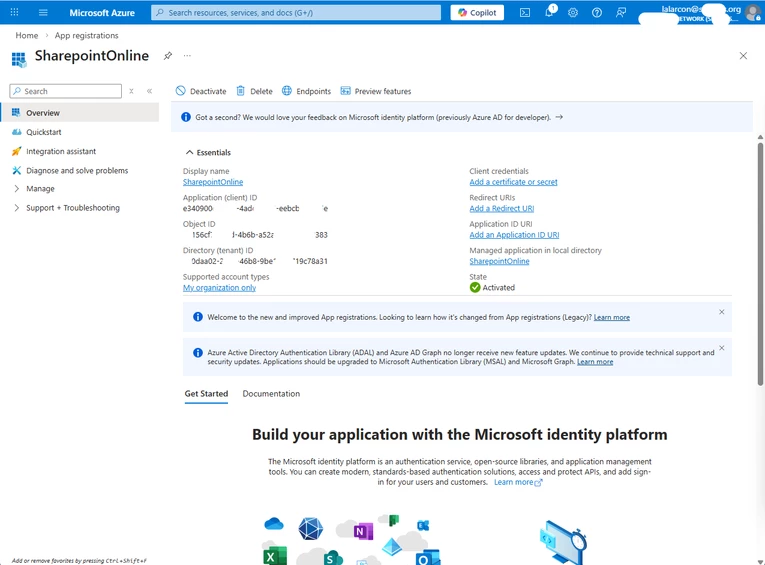Viewport: 765px width, 565px height.
Task: Click the Delete toolbar button
Action: coord(254,91)
